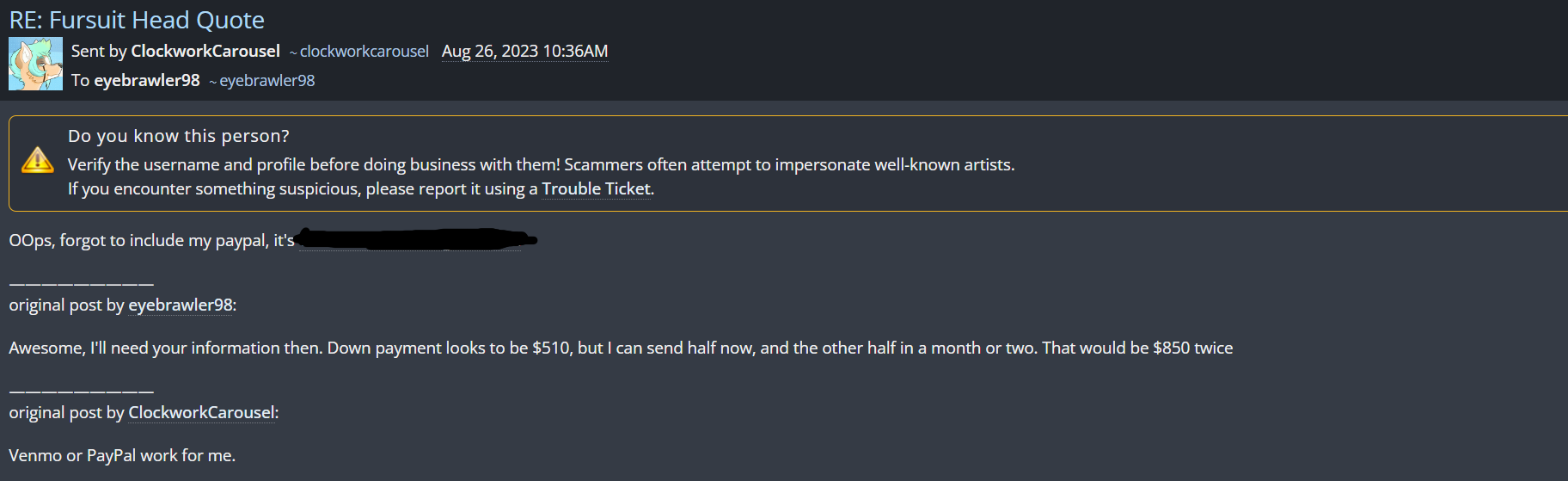Open the ~eyebrawler98 recipient username link
1568x481 pixels.
click(x=266, y=81)
